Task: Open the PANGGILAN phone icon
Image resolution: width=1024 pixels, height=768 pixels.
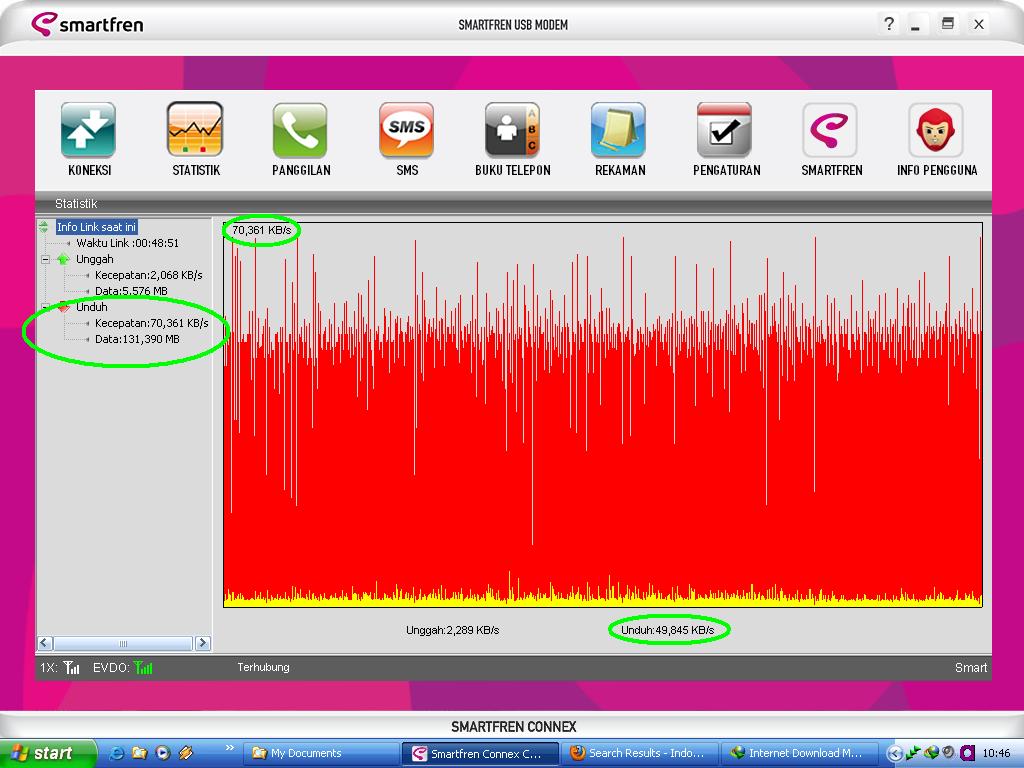Action: coord(300,130)
